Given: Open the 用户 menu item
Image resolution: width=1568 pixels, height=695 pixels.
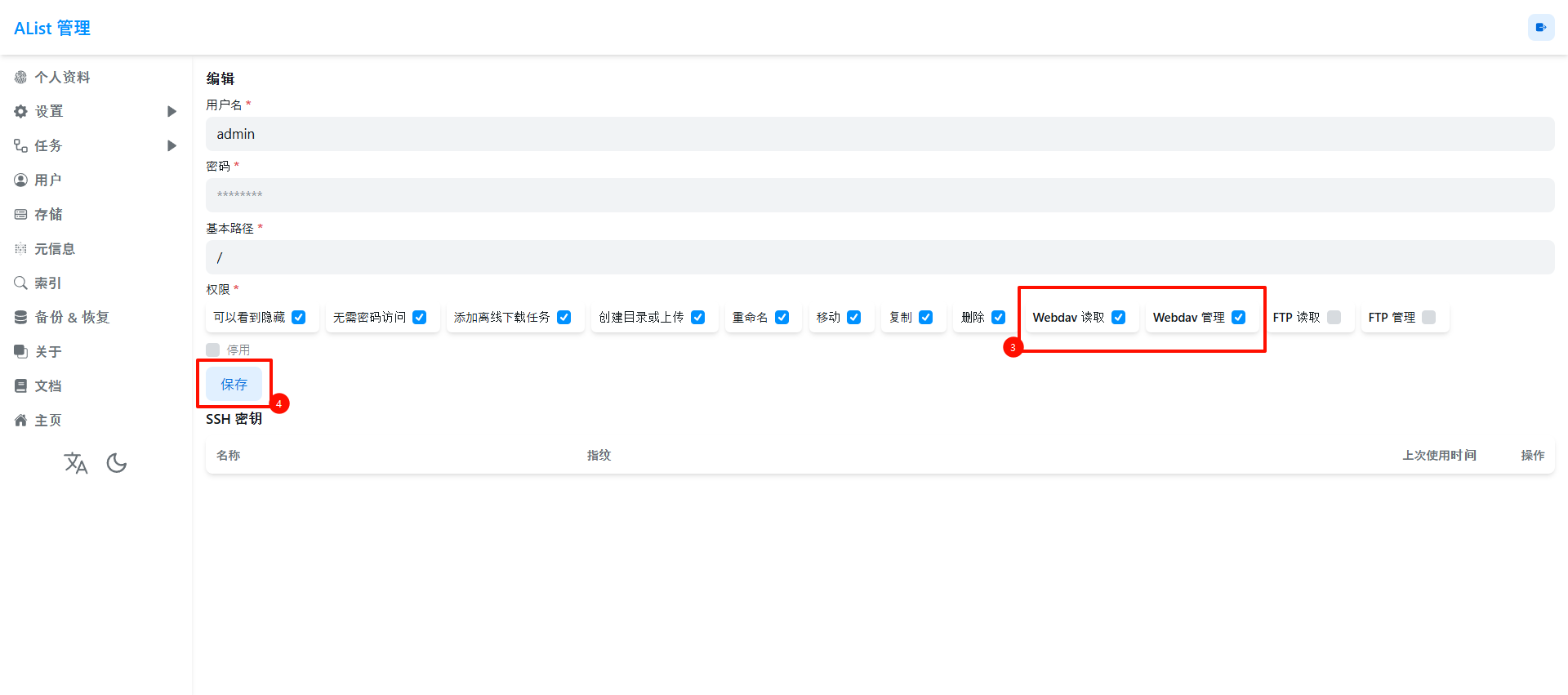Looking at the screenshot, I should point(48,180).
